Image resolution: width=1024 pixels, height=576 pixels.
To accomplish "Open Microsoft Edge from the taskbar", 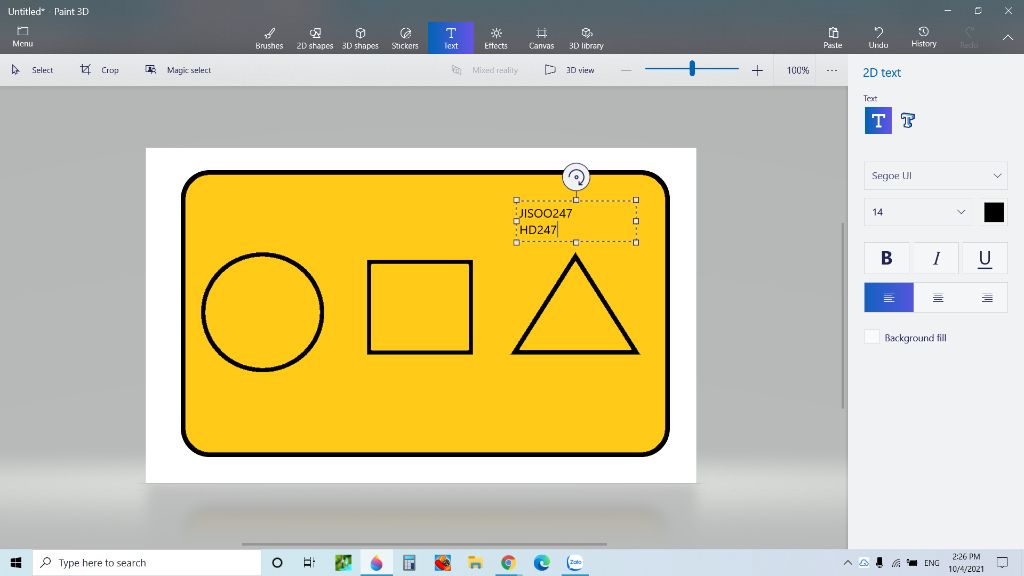I will (x=541, y=562).
